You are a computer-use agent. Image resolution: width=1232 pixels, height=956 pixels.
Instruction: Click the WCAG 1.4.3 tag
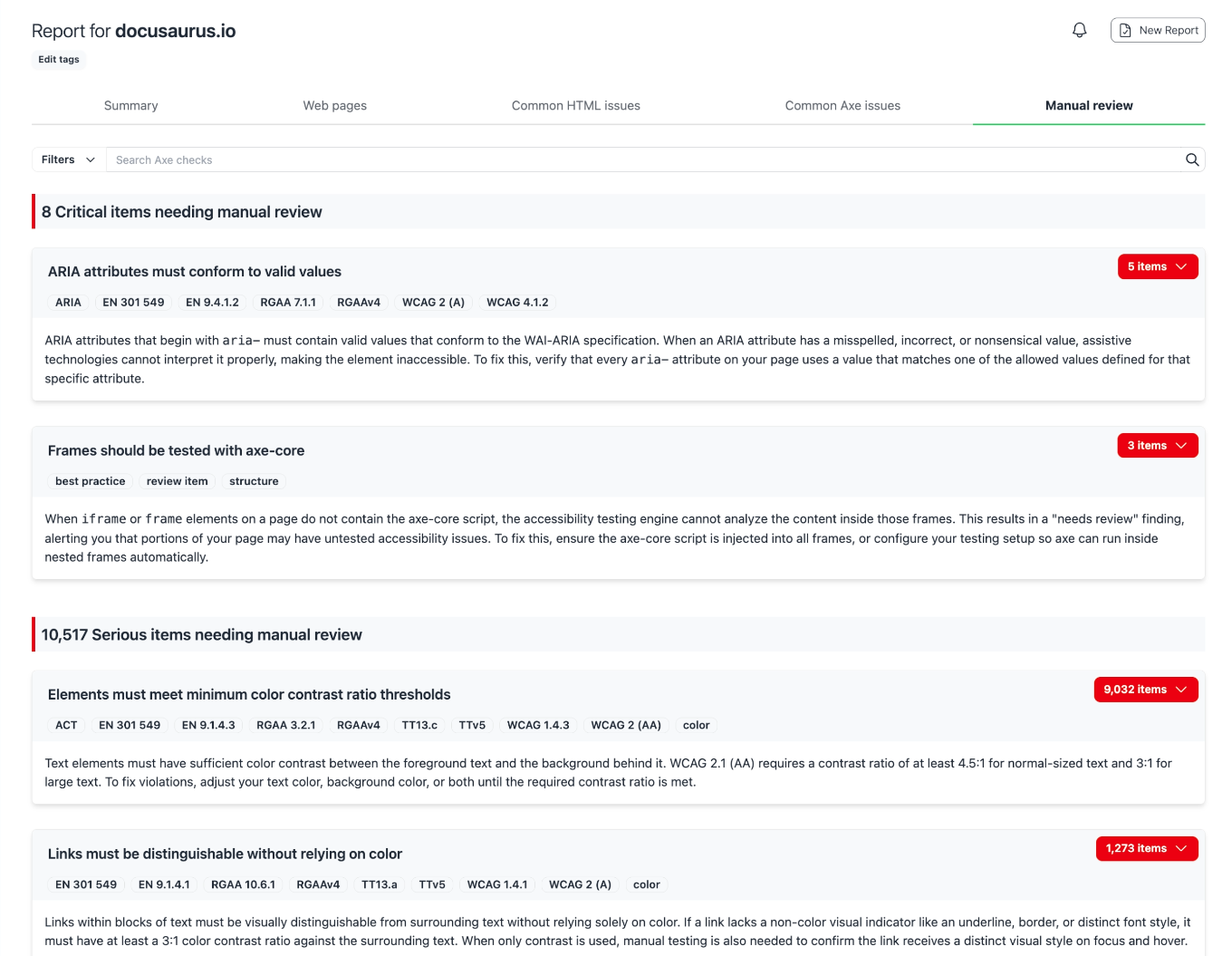[x=538, y=725]
